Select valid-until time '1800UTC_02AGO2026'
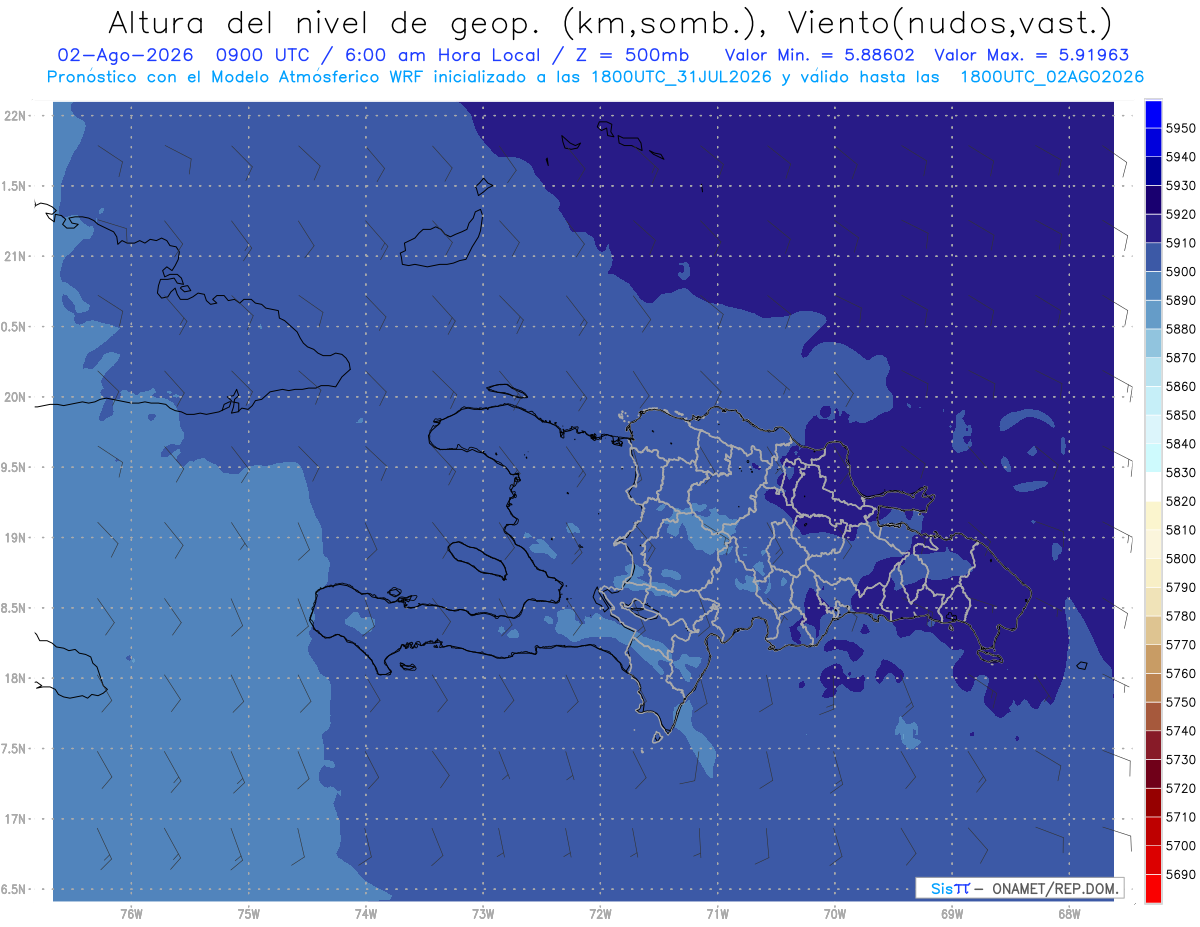The height and width of the screenshot is (927, 1200). 1052,77
